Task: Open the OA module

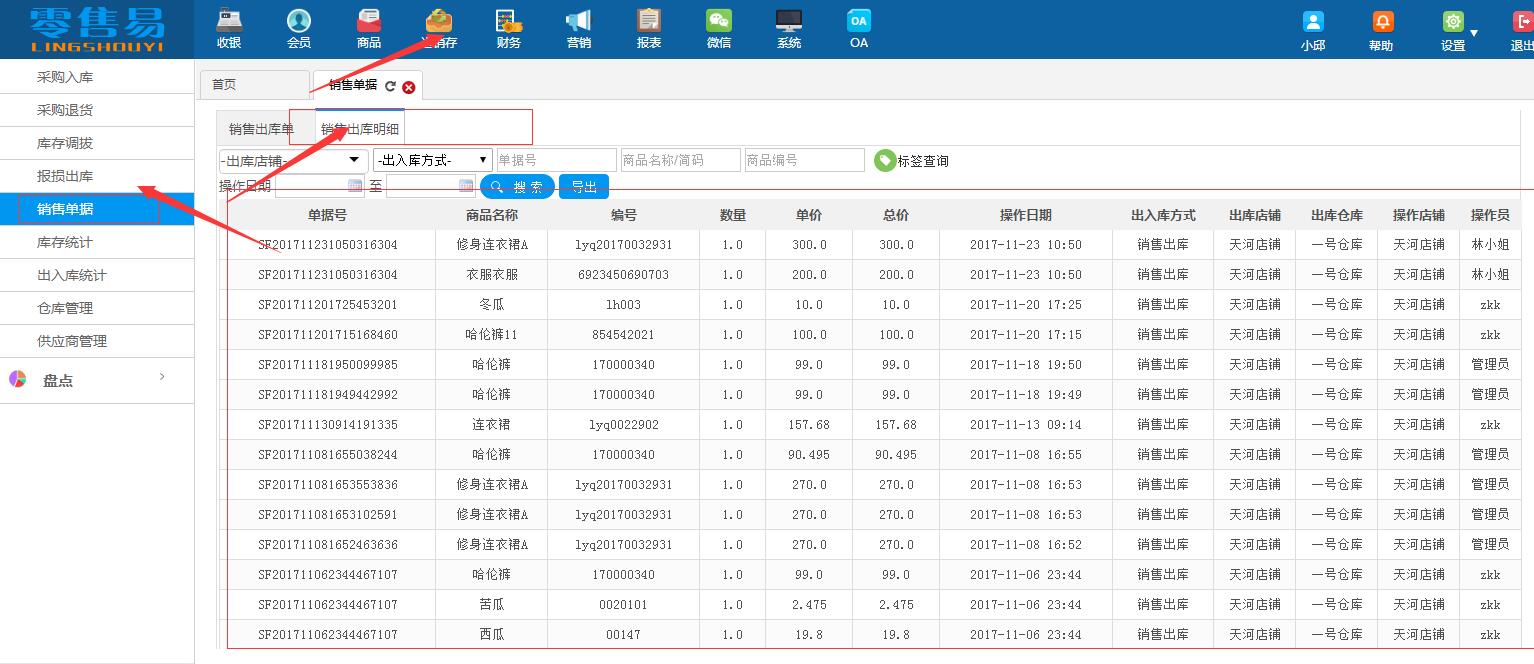Action: pos(858,28)
